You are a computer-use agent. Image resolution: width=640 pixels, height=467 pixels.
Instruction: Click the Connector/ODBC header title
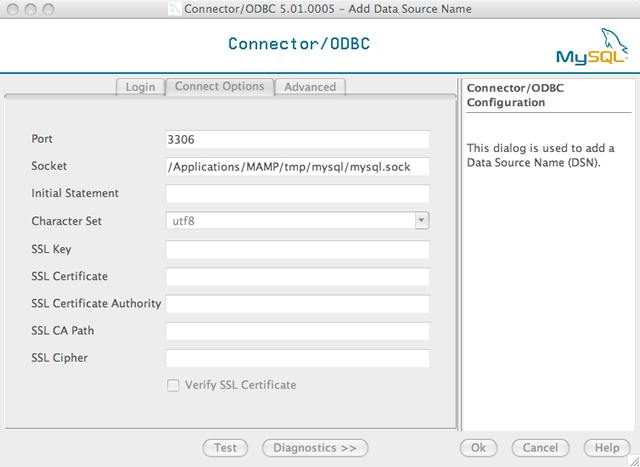pos(299,44)
